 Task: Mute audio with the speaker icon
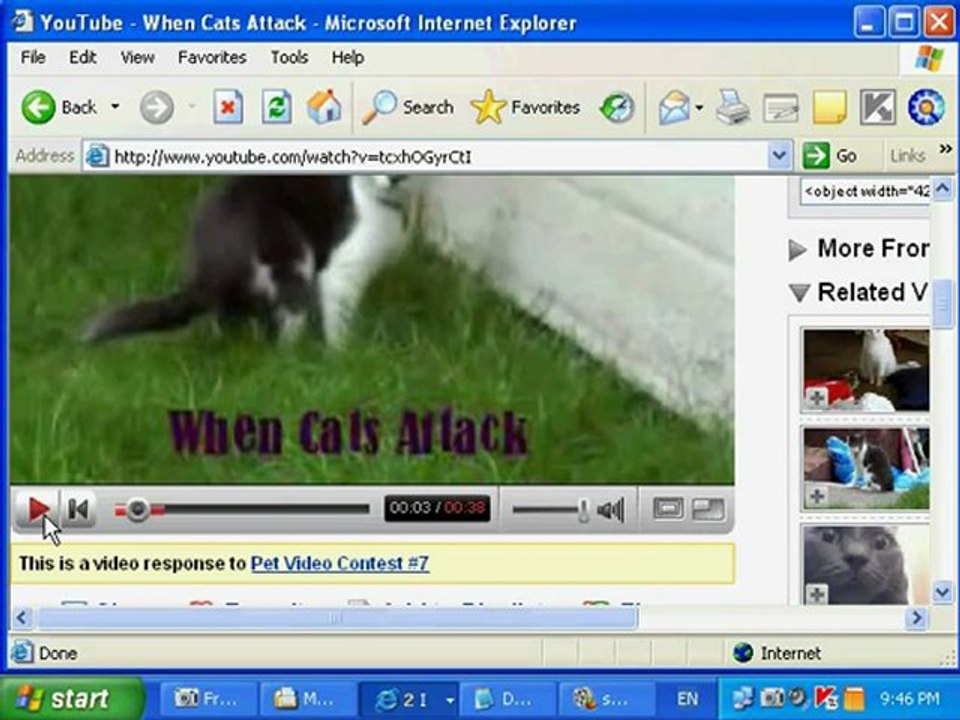pyautogui.click(x=610, y=510)
